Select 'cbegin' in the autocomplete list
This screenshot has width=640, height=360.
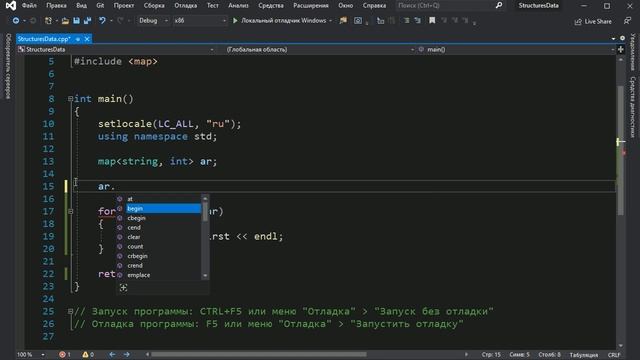[159, 218]
